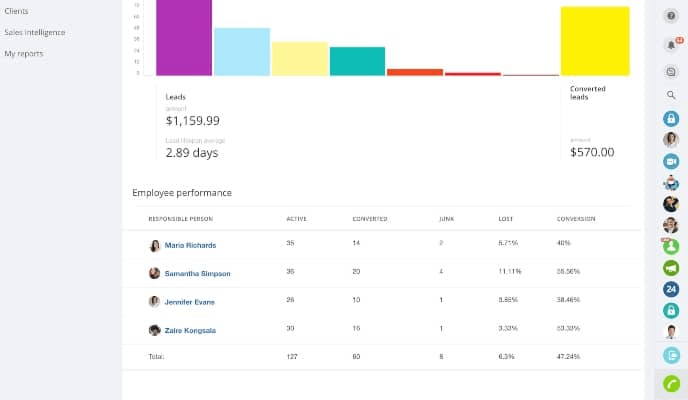Click the green user icon with badge
This screenshot has width=688, height=400.
(671, 246)
